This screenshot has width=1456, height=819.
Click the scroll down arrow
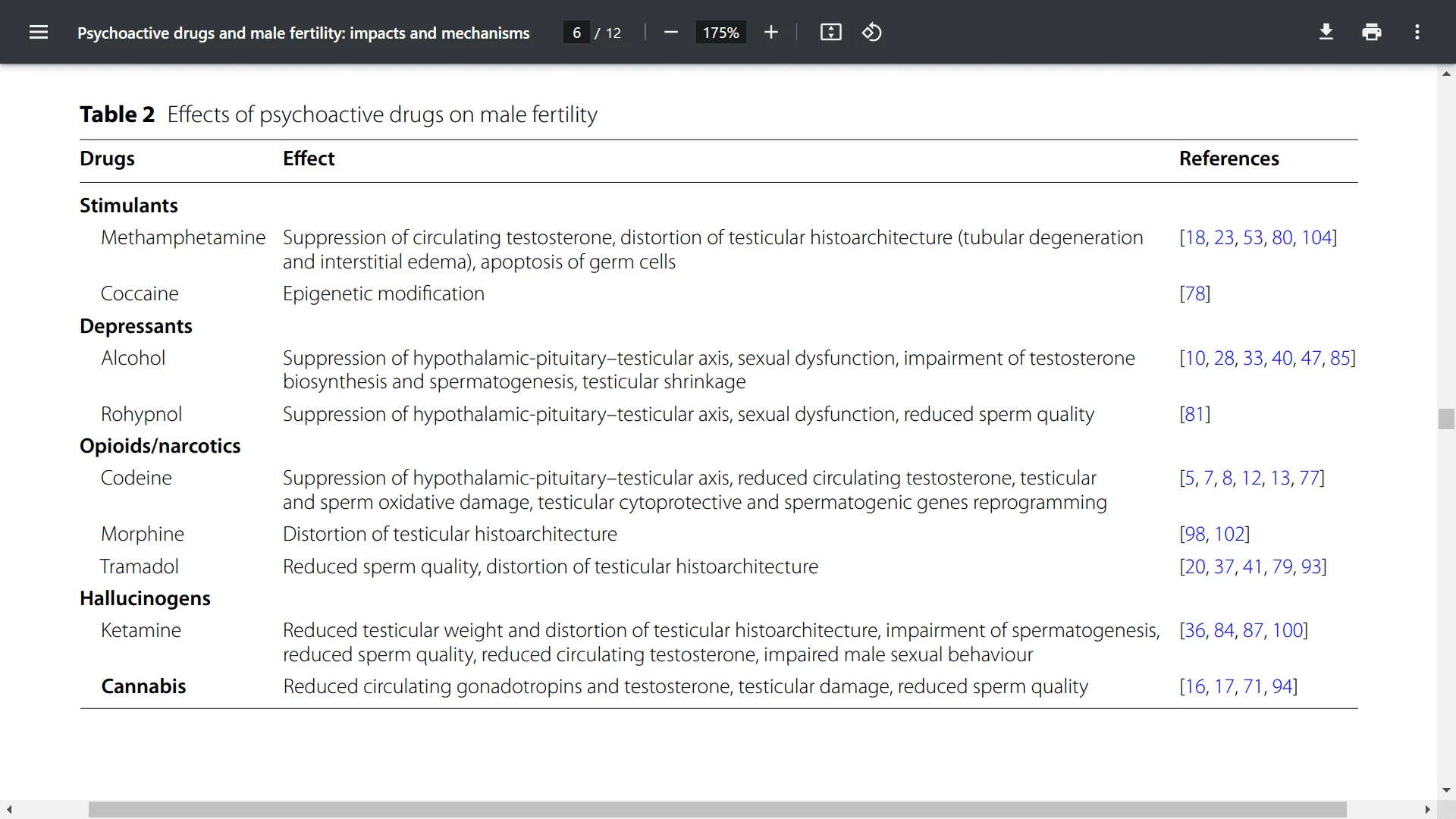click(1446, 789)
